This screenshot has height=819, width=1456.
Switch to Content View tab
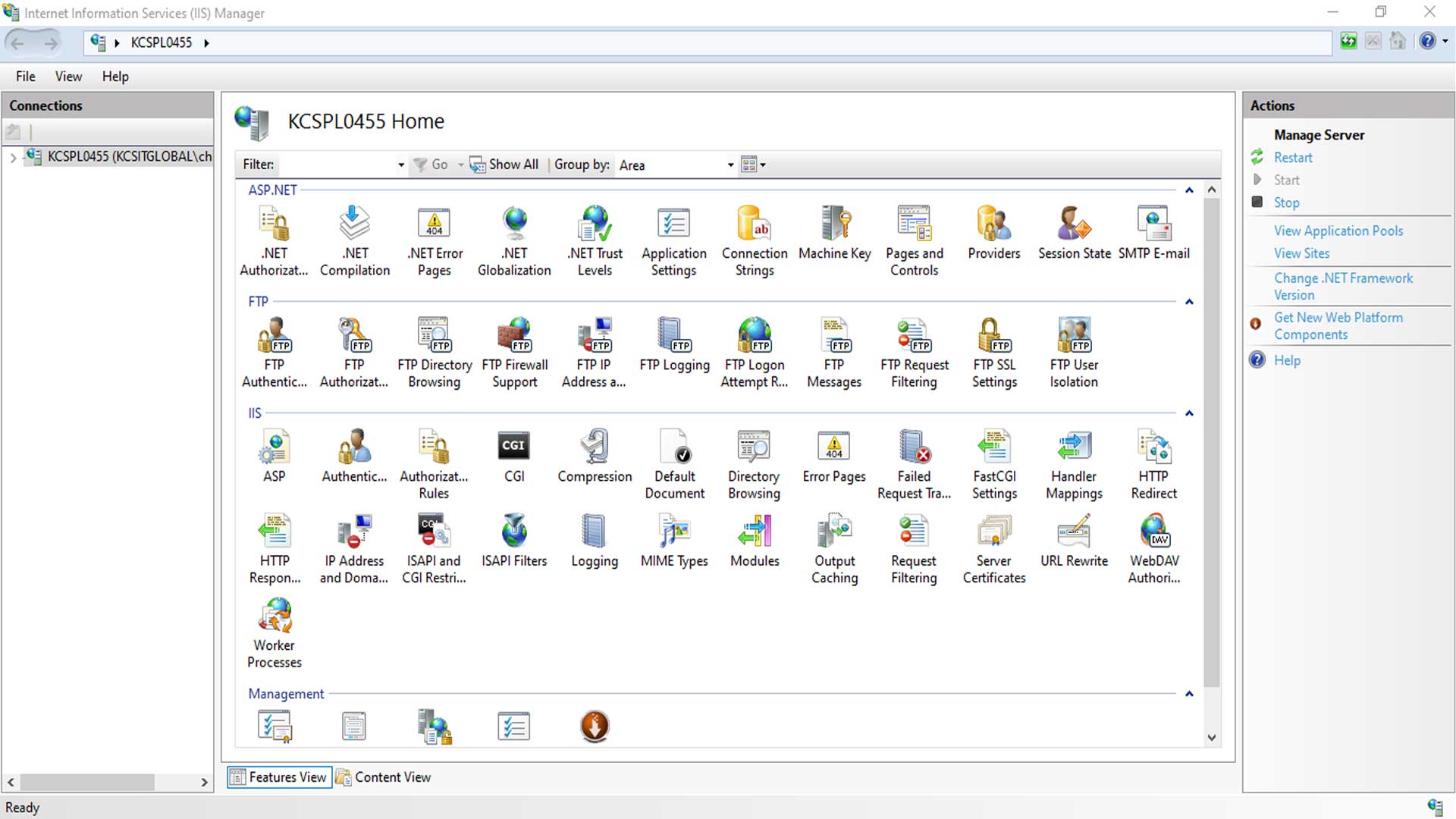click(384, 777)
